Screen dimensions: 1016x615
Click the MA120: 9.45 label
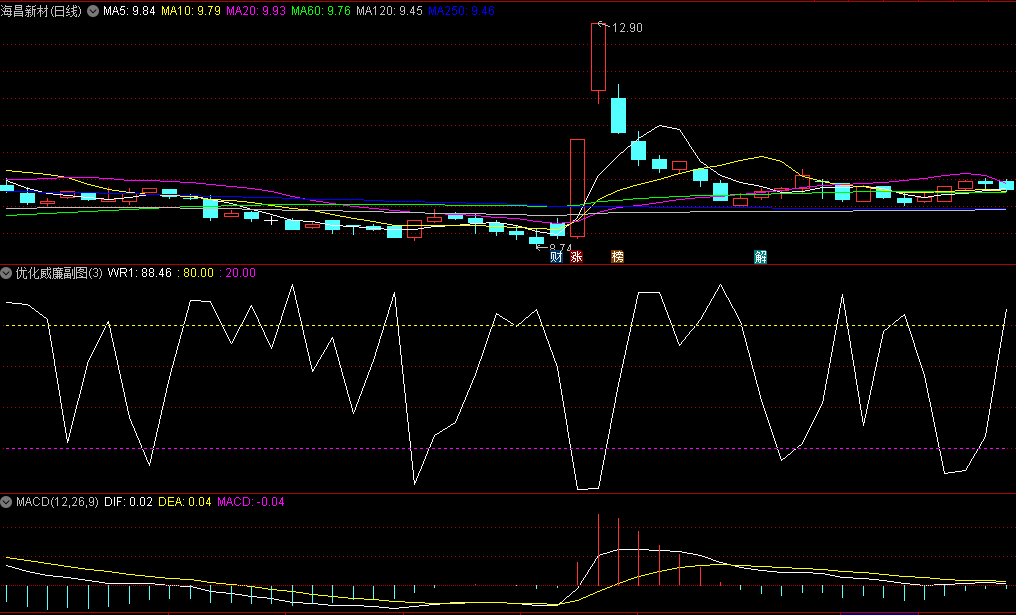(389, 11)
